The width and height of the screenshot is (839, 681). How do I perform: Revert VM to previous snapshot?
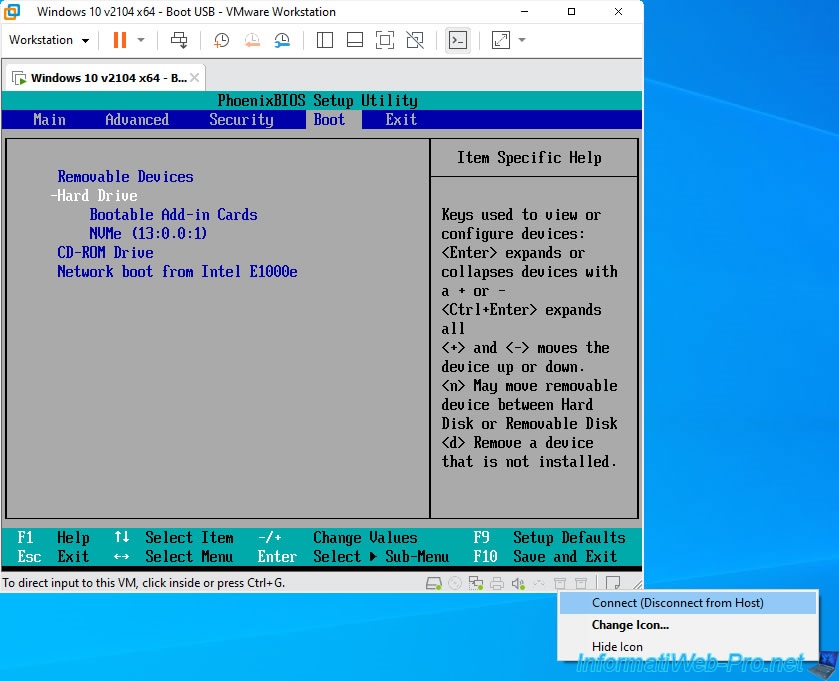pos(252,40)
